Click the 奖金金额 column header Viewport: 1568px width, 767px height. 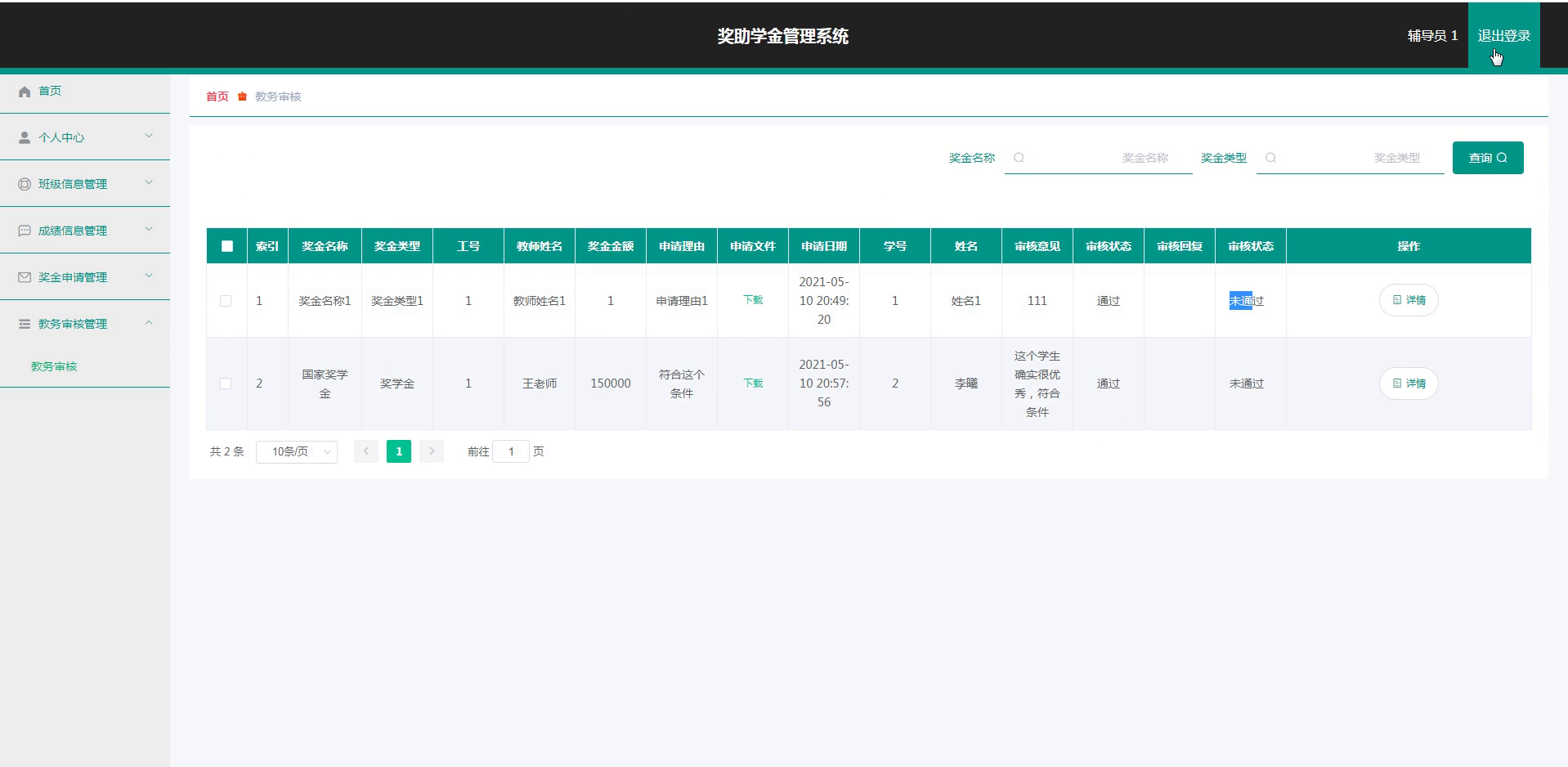pyautogui.click(x=611, y=246)
